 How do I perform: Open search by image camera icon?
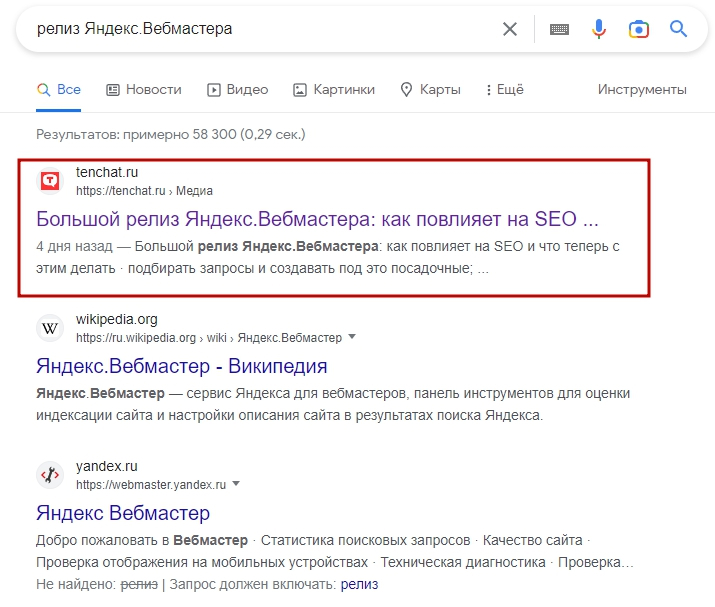639,29
